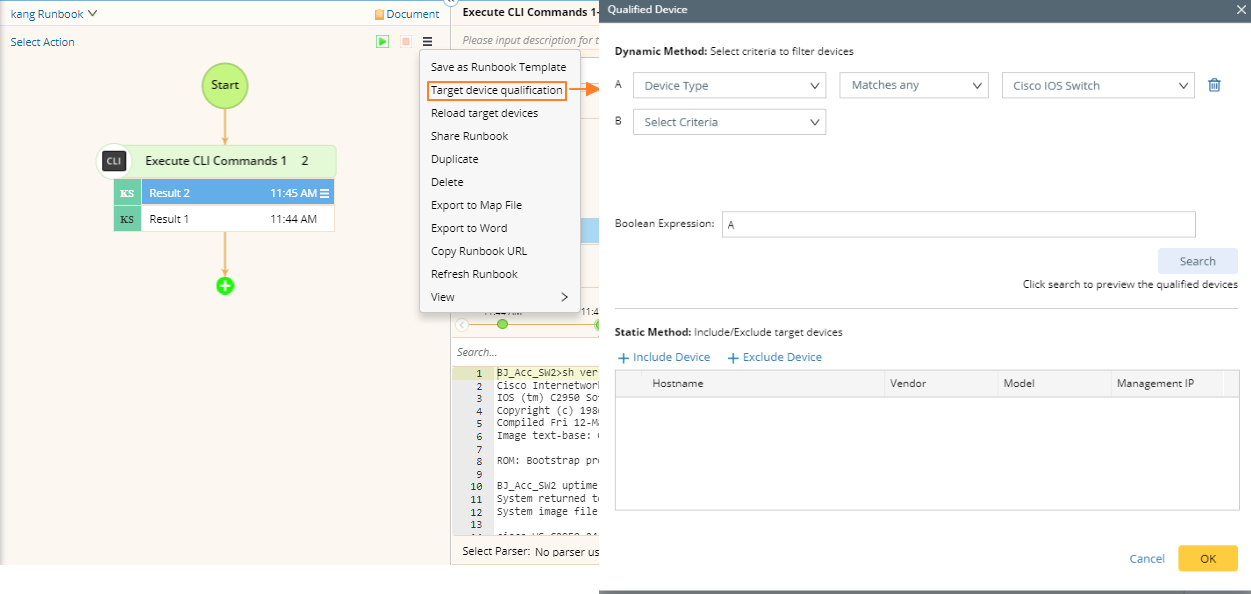1251x594 pixels.
Task: Delete criteria row A with trash icon
Action: coord(1214,85)
